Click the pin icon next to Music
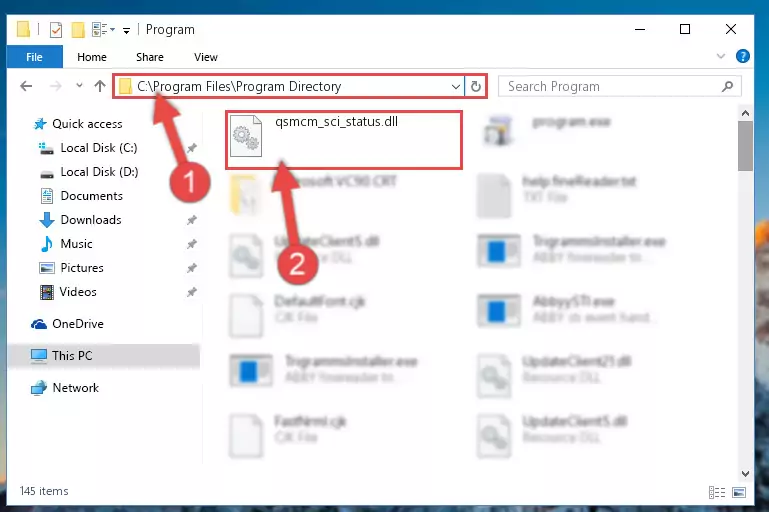 coord(192,244)
